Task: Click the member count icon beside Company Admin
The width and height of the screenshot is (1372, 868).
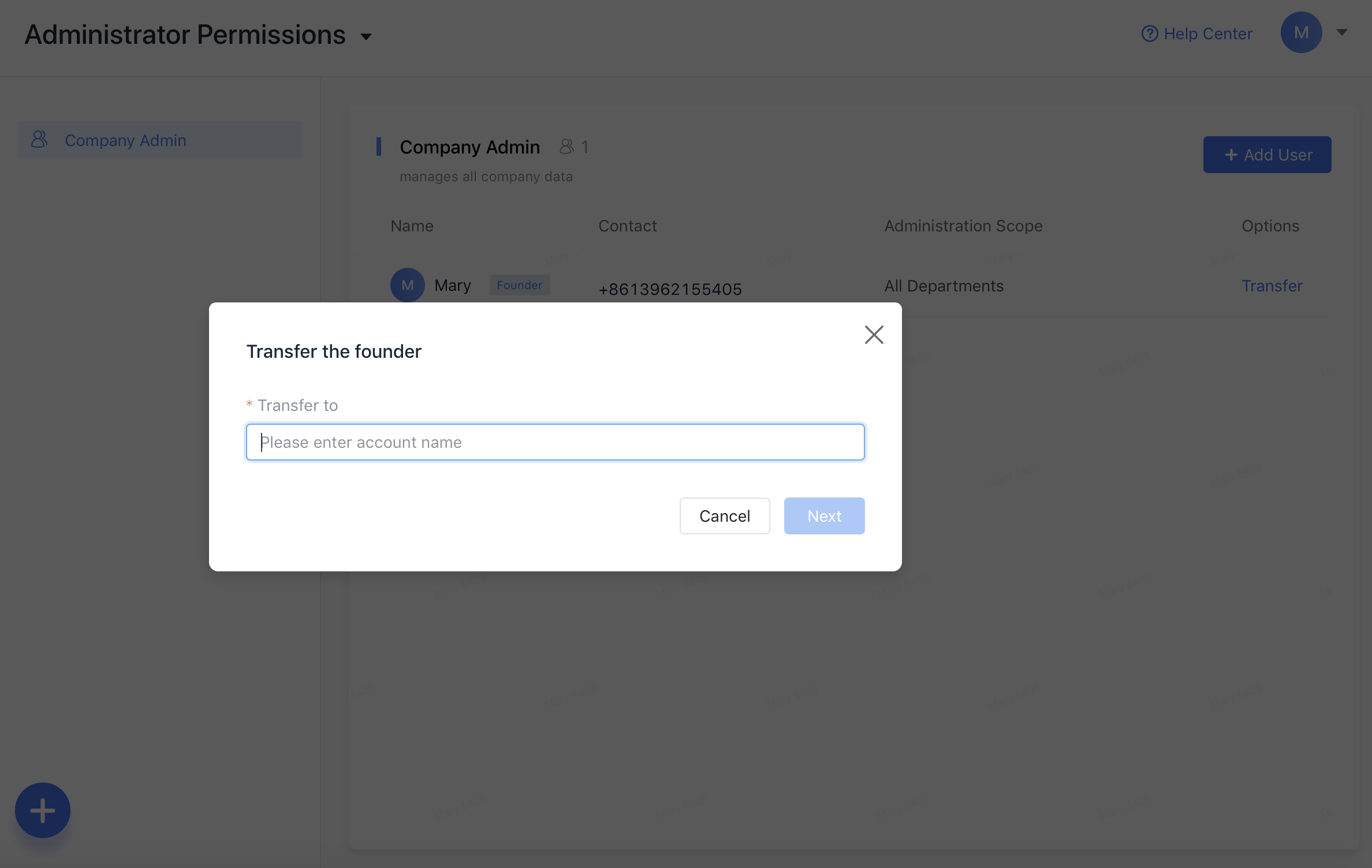Action: 566,147
